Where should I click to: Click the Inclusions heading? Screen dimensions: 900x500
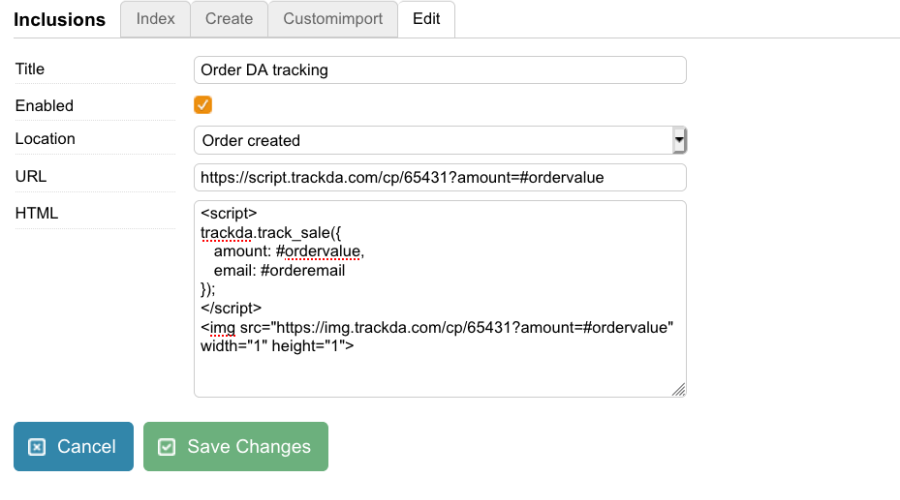pyautogui.click(x=60, y=20)
